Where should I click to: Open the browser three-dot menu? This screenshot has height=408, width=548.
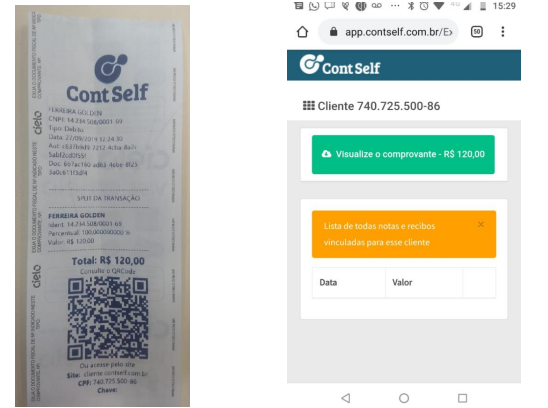[503, 32]
